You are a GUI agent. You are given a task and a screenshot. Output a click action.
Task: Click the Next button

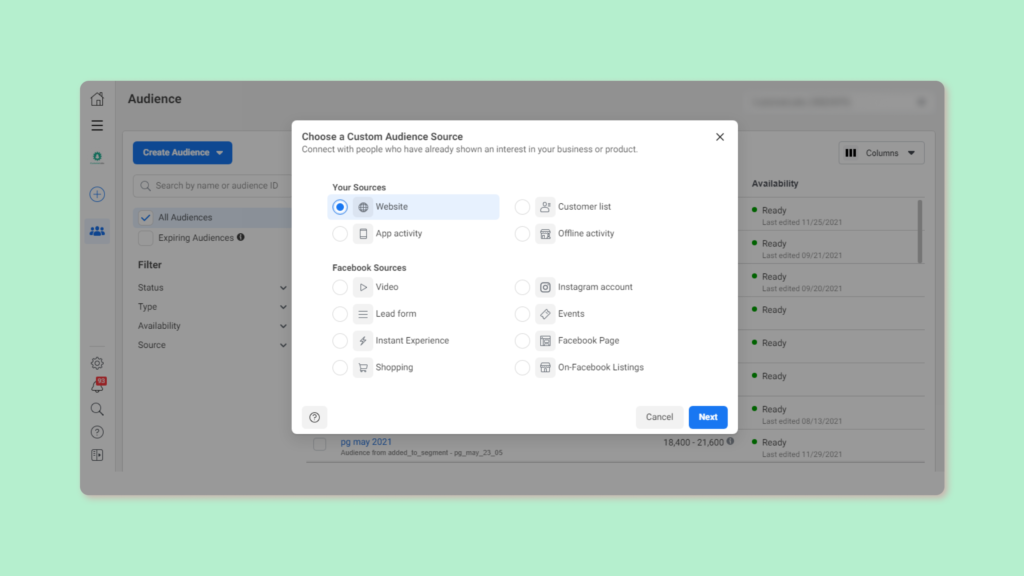(x=708, y=417)
